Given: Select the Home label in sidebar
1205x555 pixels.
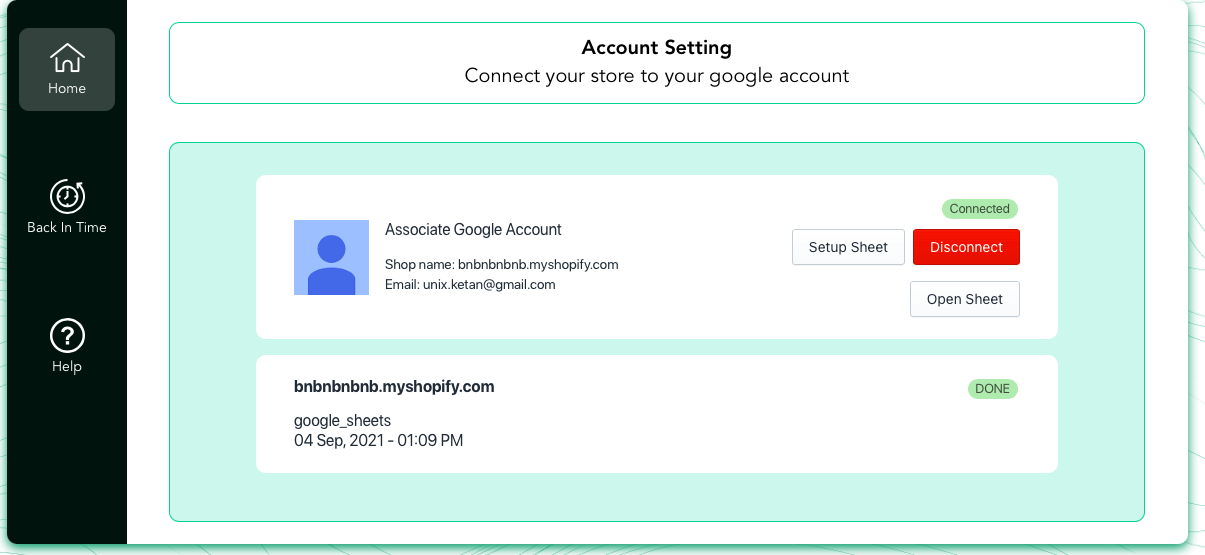Looking at the screenshot, I should point(67,89).
